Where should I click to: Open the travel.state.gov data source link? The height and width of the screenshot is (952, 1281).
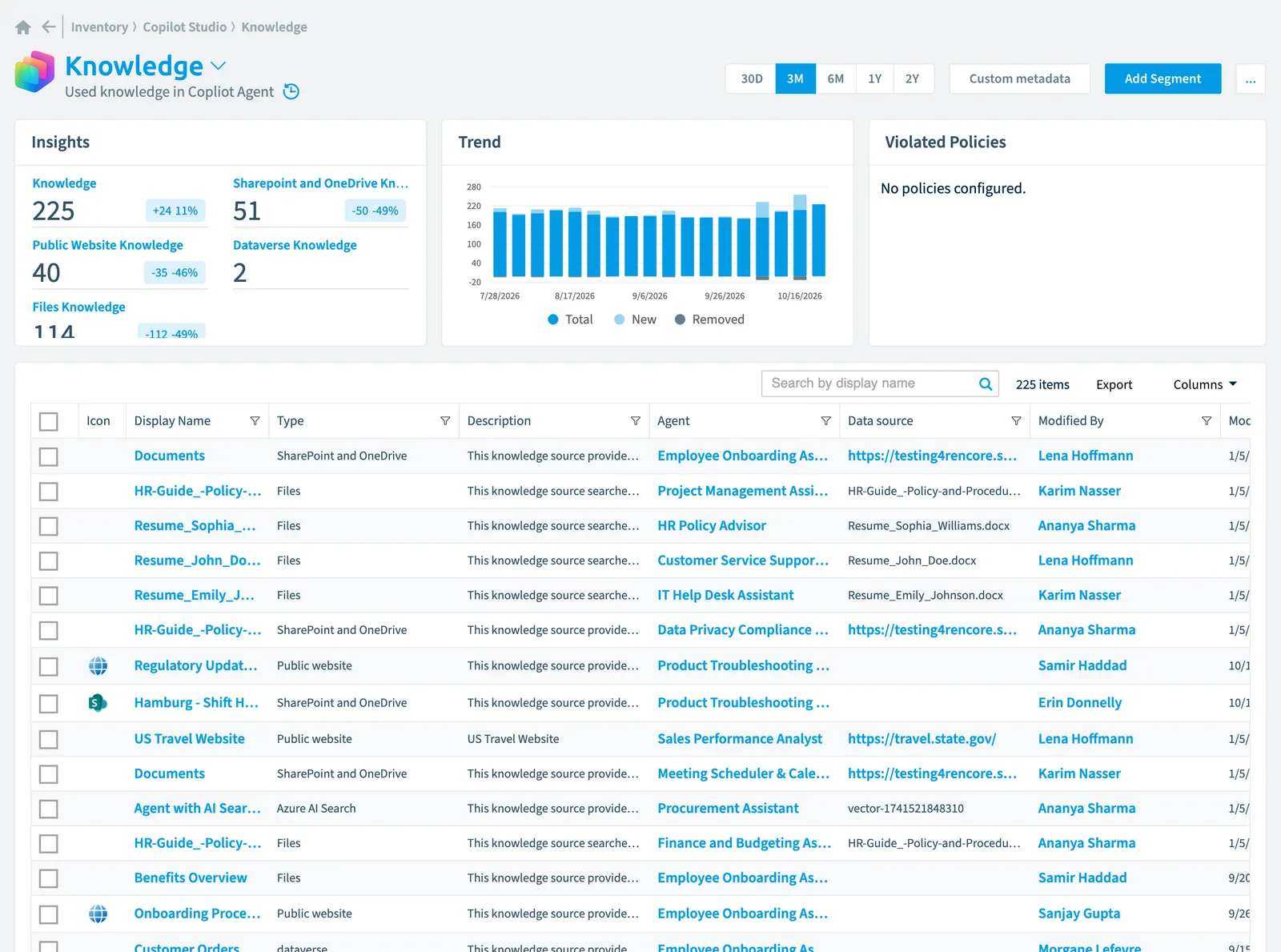[922, 739]
